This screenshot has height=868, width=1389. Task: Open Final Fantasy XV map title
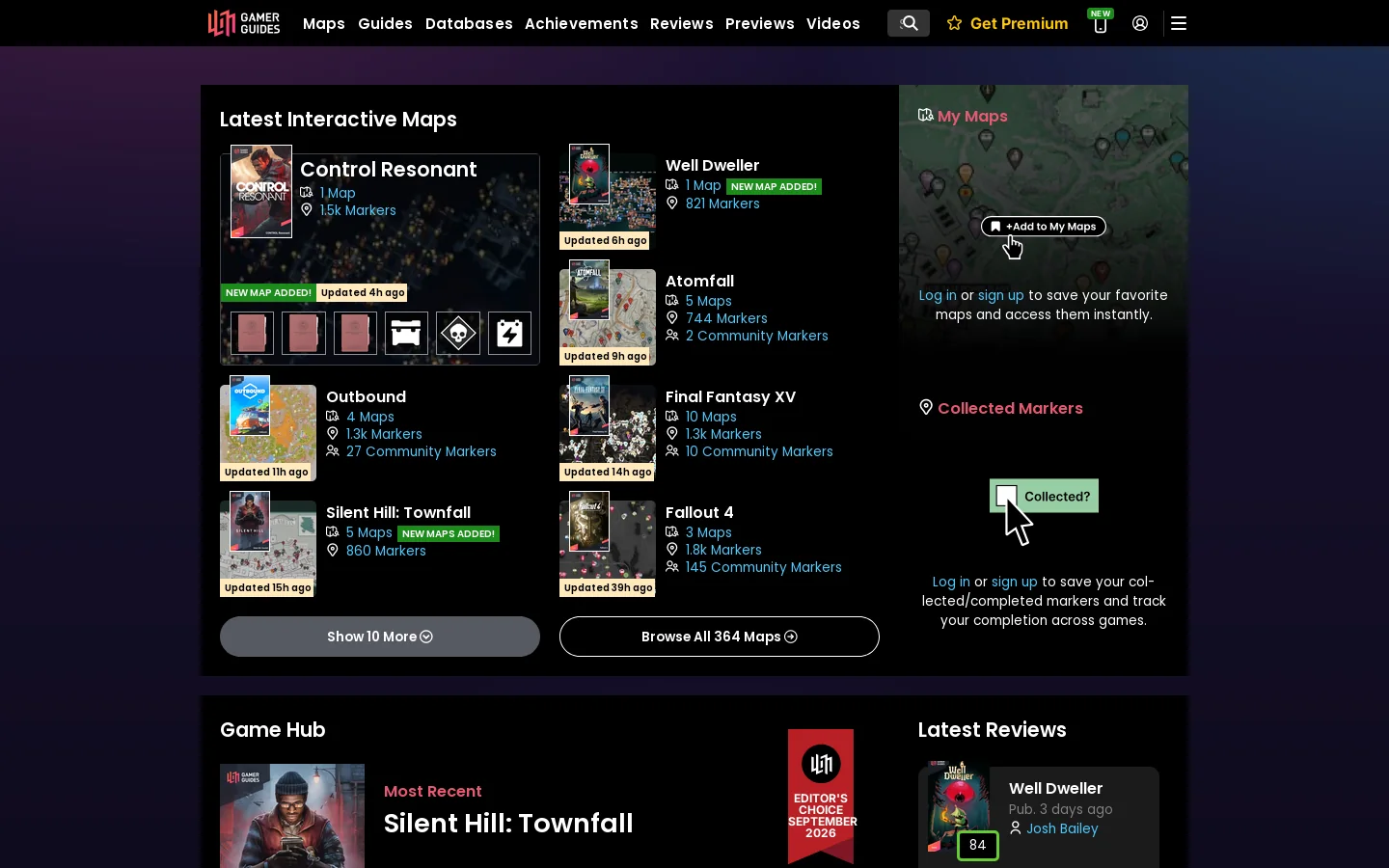click(730, 396)
